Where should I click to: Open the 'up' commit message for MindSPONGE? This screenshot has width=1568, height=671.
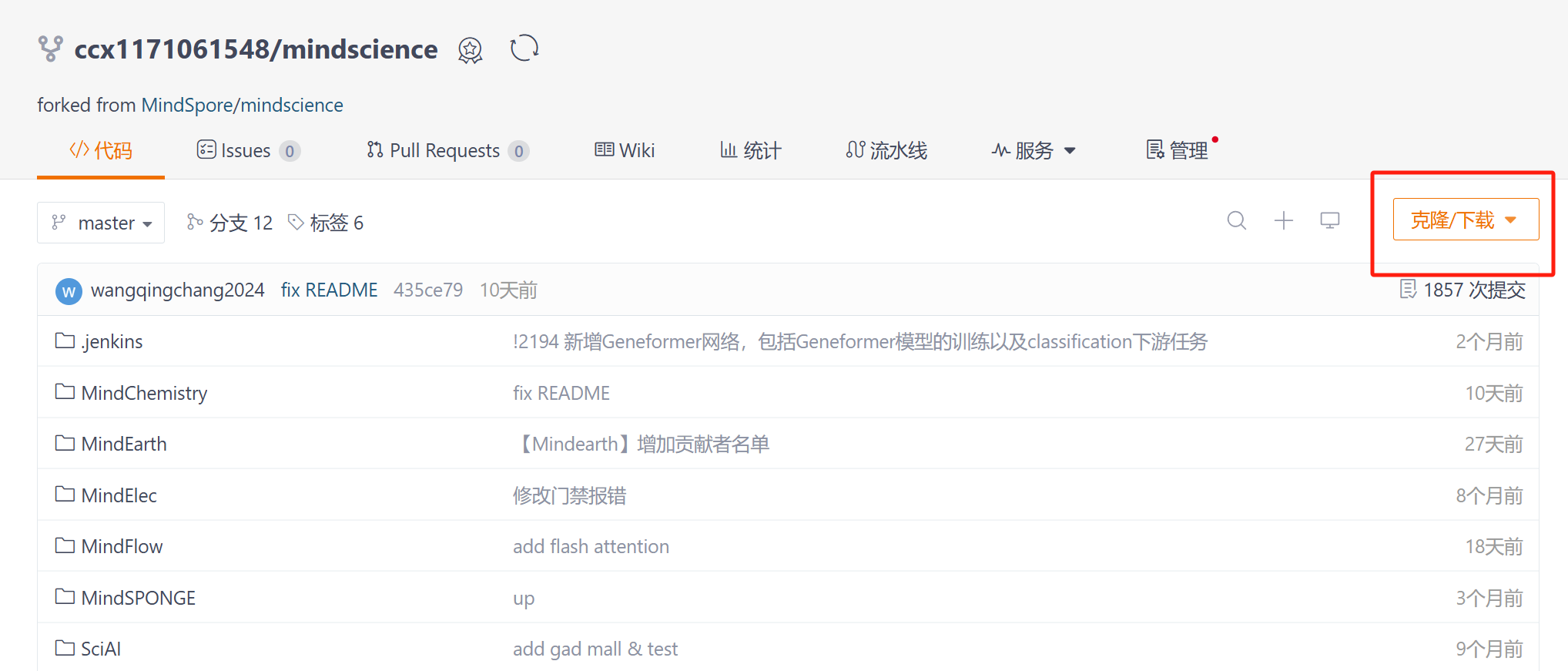pyautogui.click(x=524, y=599)
